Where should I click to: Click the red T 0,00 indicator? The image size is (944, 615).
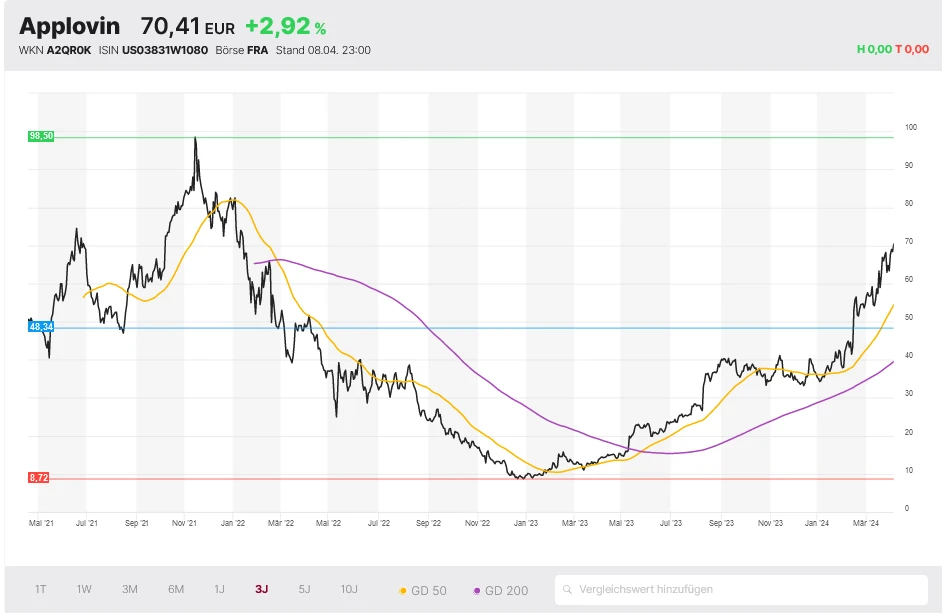(x=911, y=49)
